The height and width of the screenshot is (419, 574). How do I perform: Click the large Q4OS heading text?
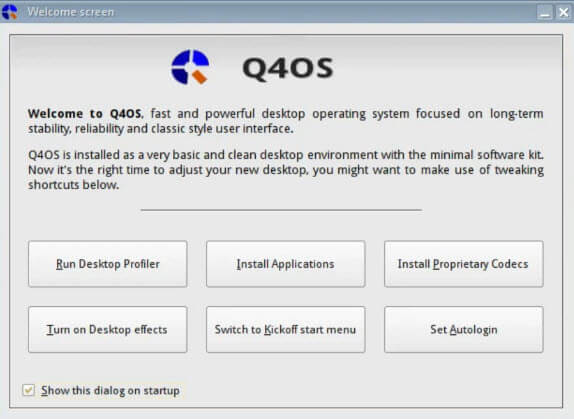(x=288, y=68)
